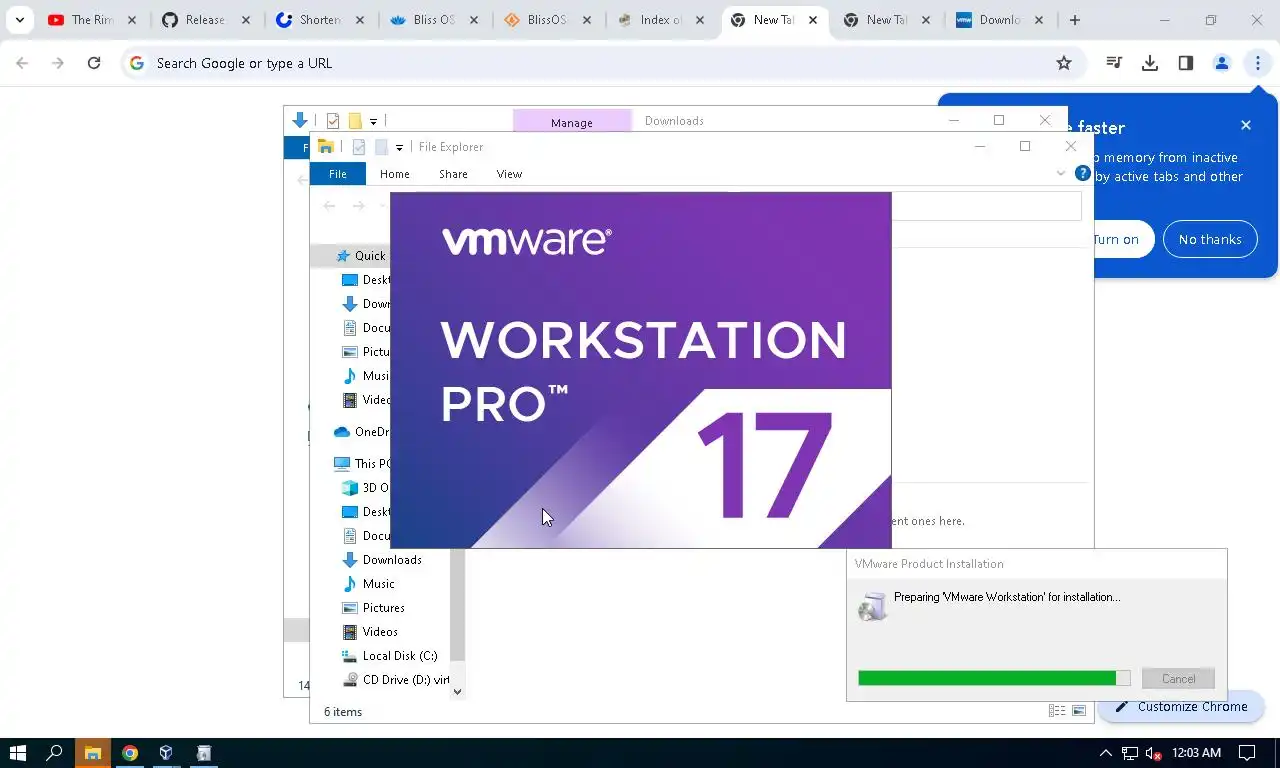Screen dimensions: 1280x768
Task: Click the green installation progress bar
Action: click(994, 678)
